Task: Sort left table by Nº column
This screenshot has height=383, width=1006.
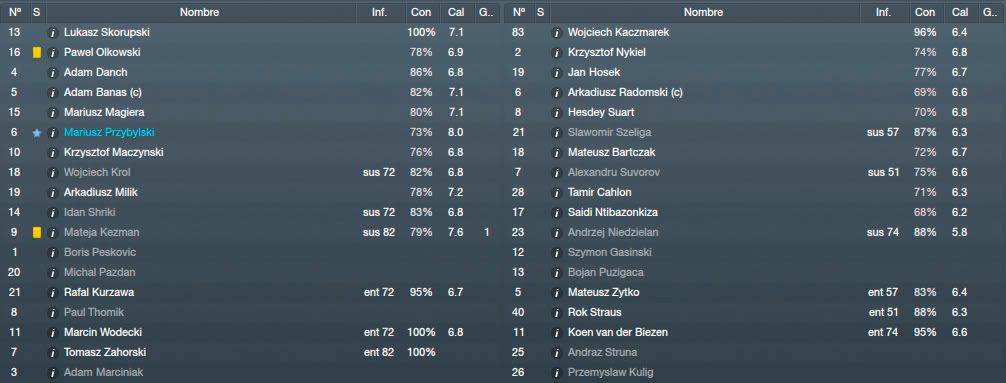Action: pos(14,12)
